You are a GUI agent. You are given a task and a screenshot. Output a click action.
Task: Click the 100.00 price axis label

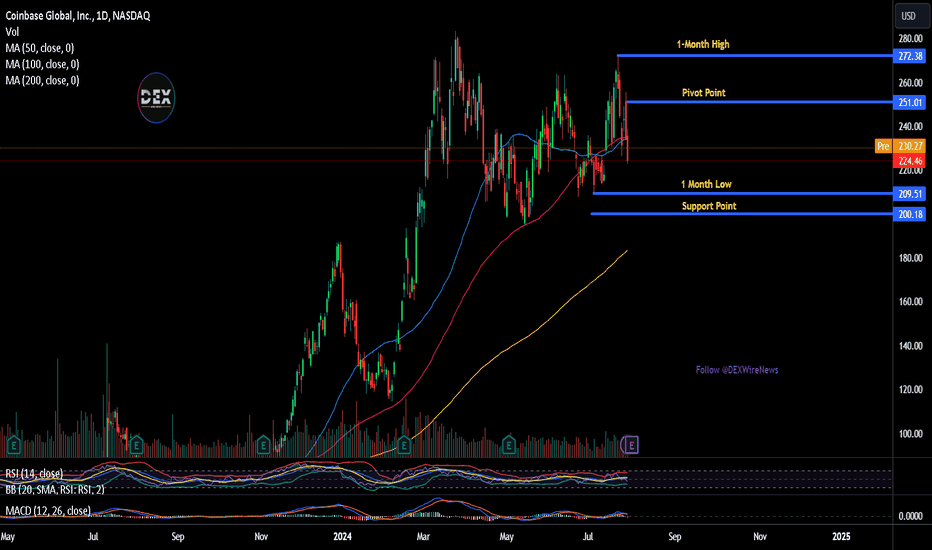tap(910, 434)
